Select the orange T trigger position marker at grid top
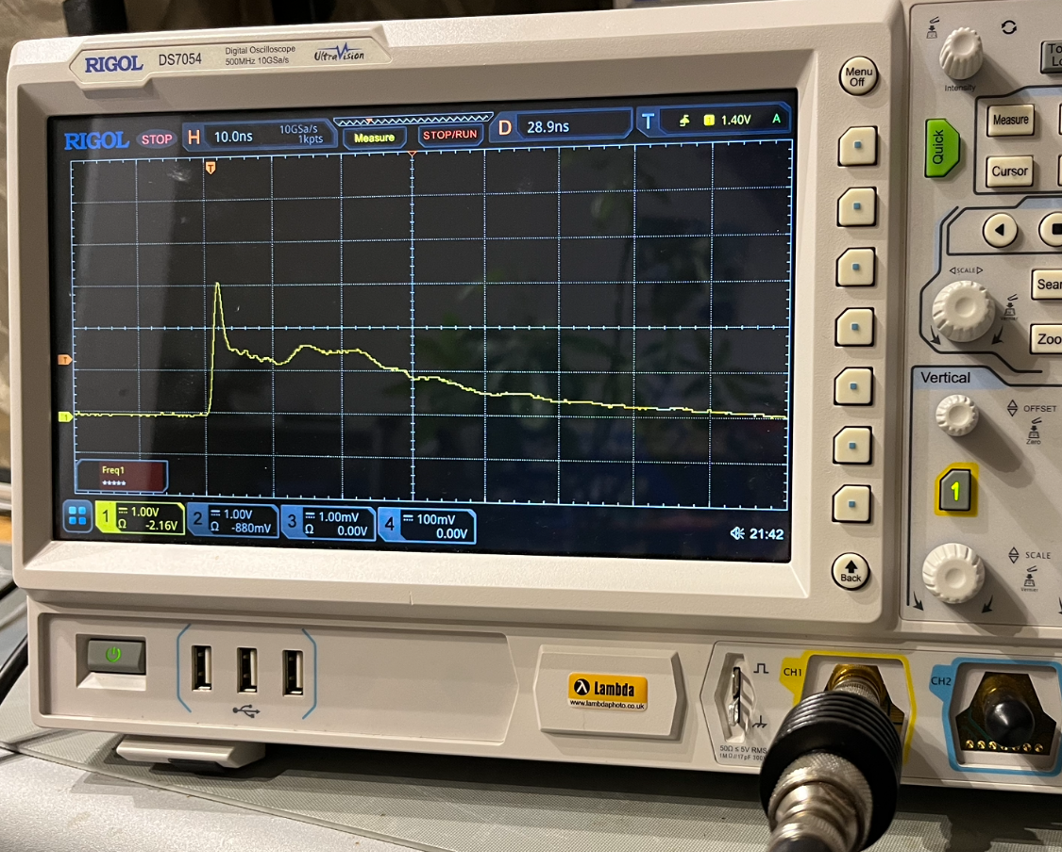This screenshot has width=1062, height=852. pyautogui.click(x=211, y=167)
